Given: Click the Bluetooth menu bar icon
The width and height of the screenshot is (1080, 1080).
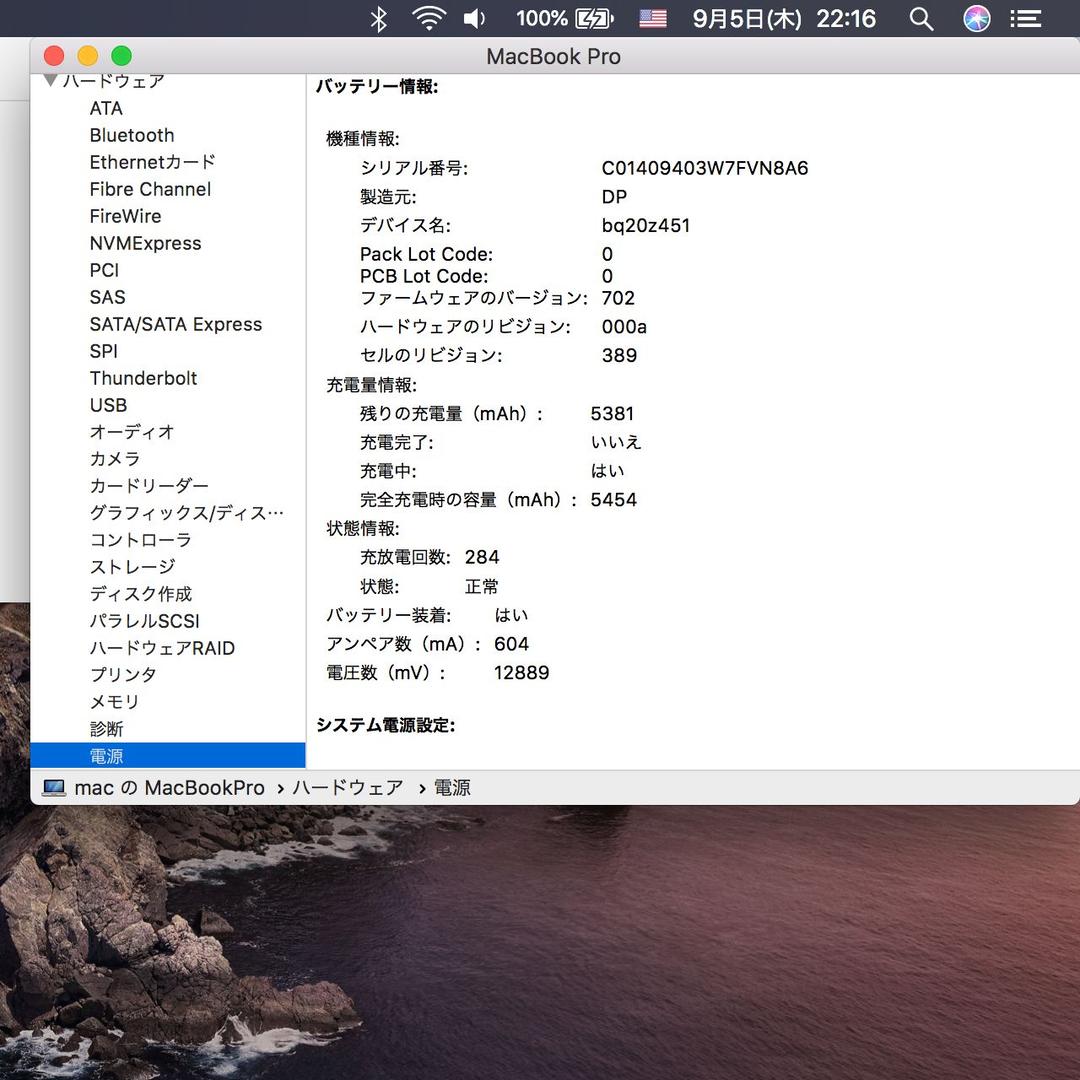Looking at the screenshot, I should click(x=378, y=18).
